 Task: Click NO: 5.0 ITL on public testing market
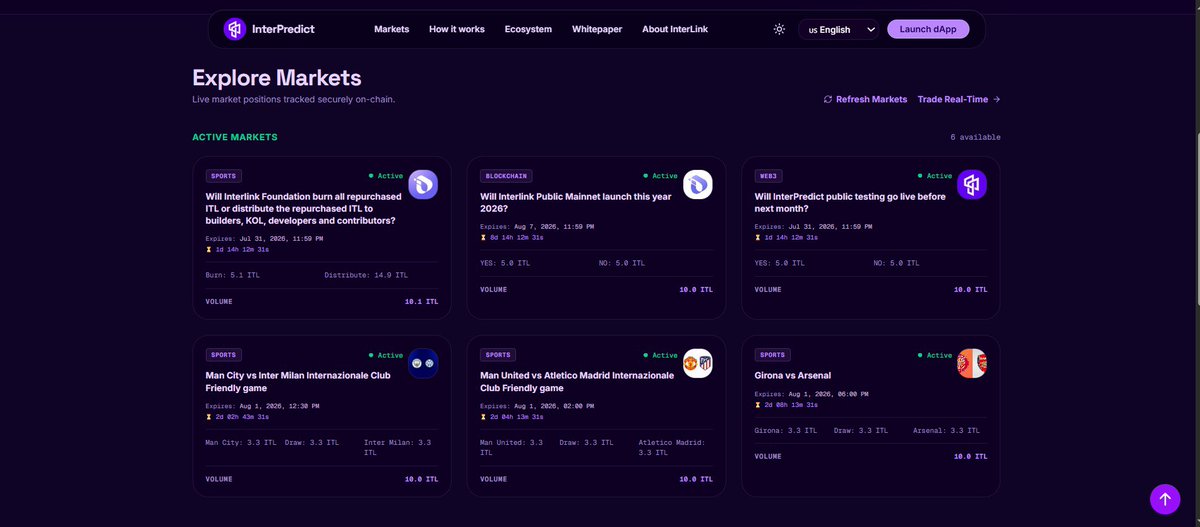(x=896, y=263)
